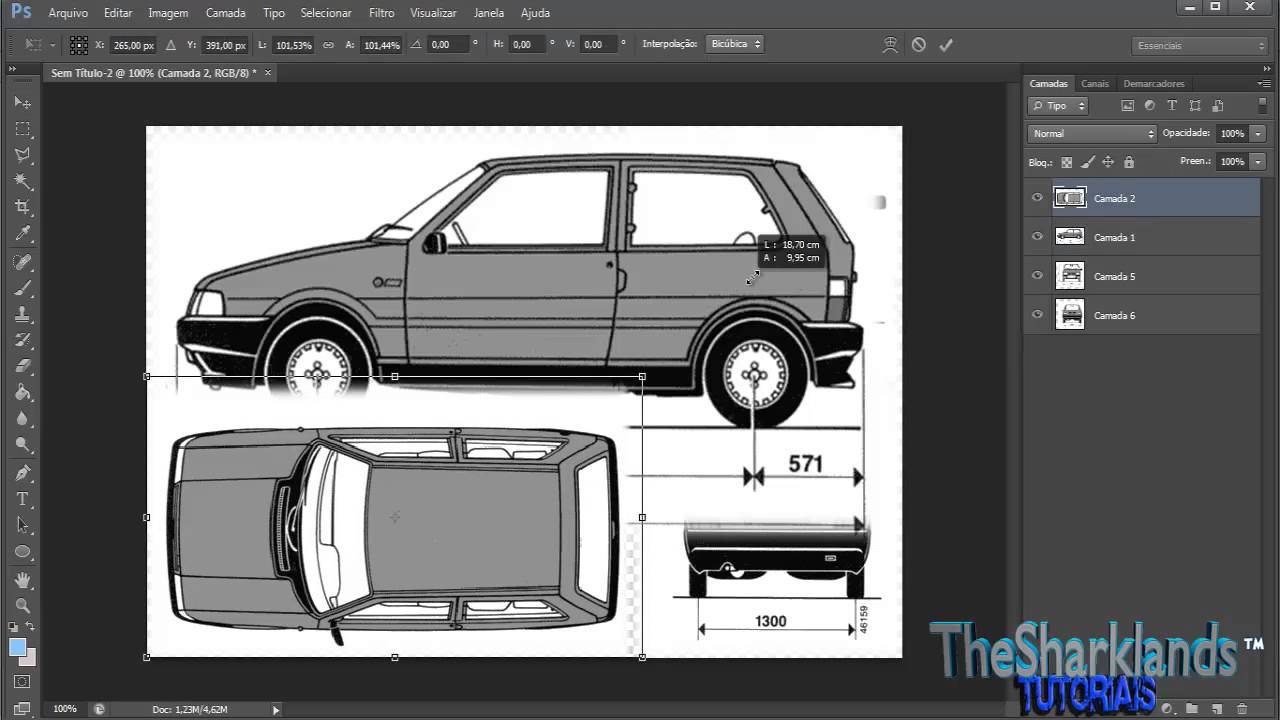Image resolution: width=1280 pixels, height=720 pixels.
Task: Filter layers by smart object icon
Action: pos(1217,105)
